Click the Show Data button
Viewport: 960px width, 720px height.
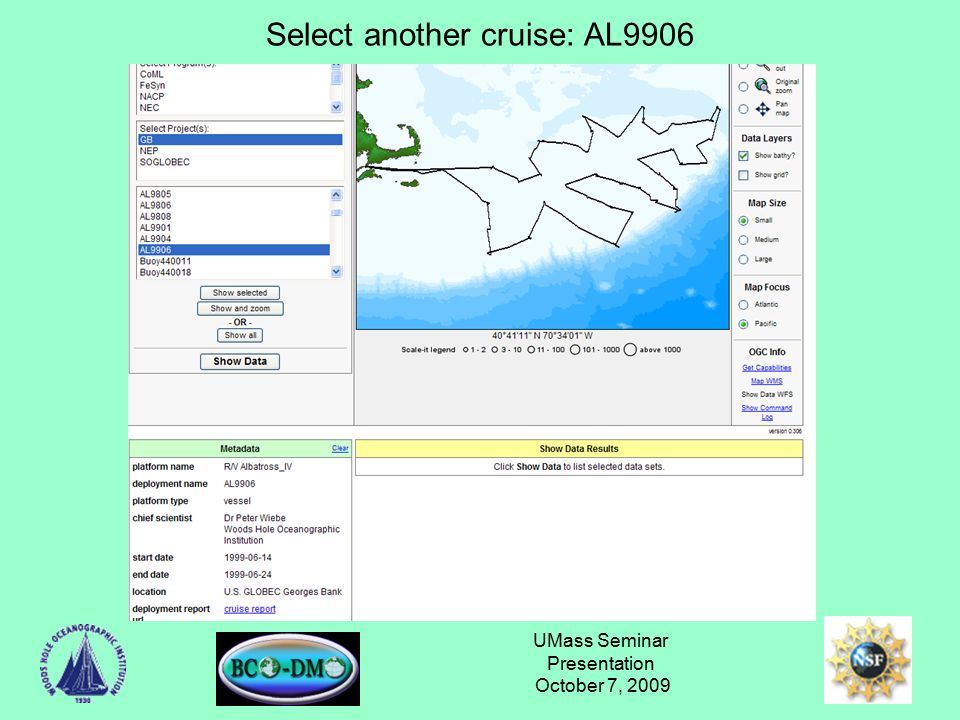240,361
